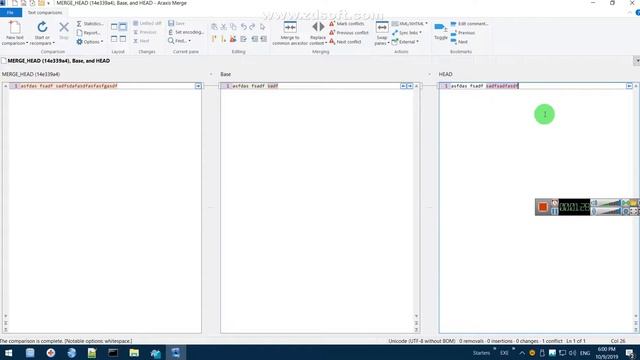Open the Find dropdown
This screenshot has width=640, height=360.
[x=179, y=41]
